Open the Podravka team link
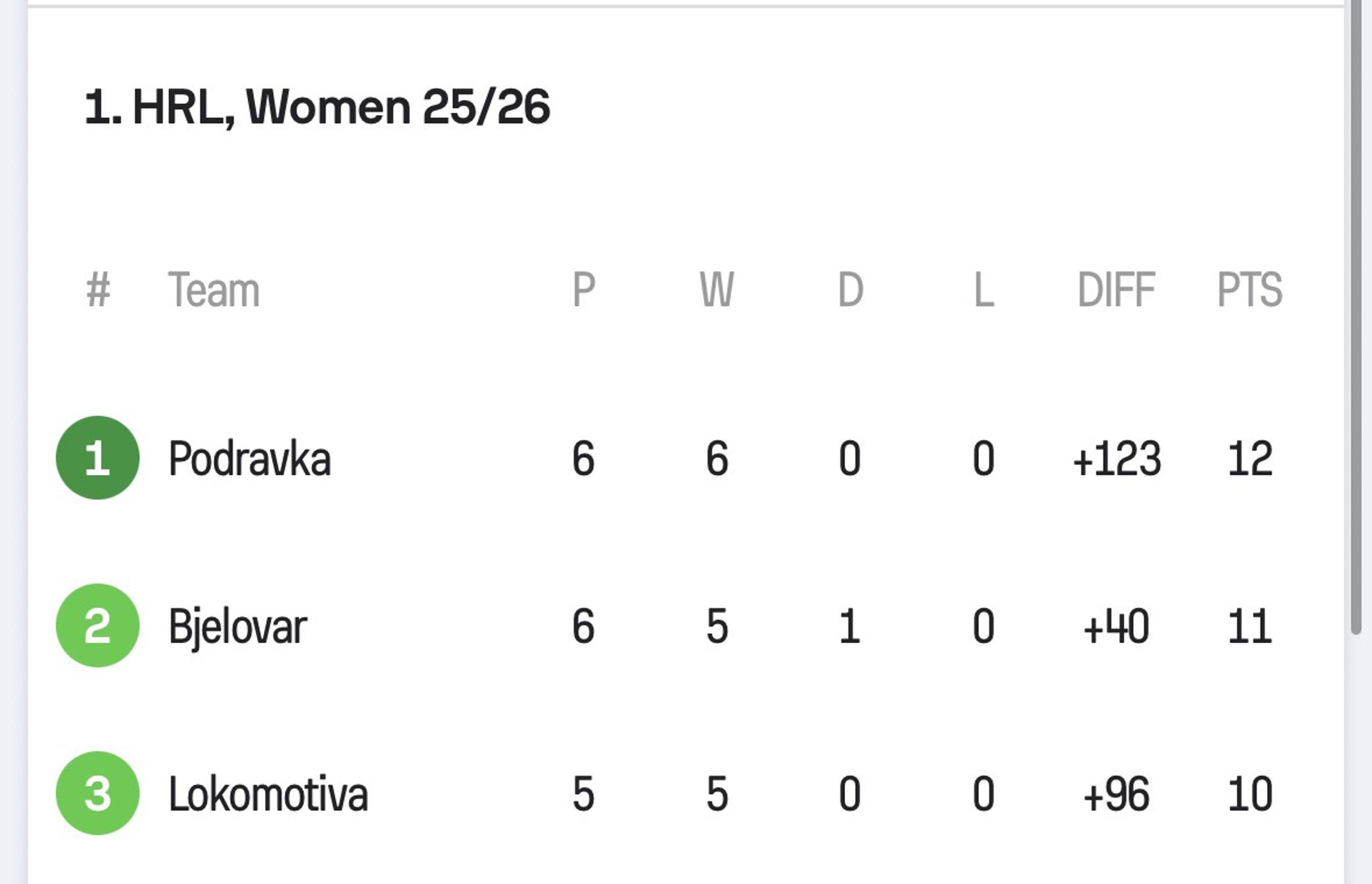 pyautogui.click(x=250, y=459)
